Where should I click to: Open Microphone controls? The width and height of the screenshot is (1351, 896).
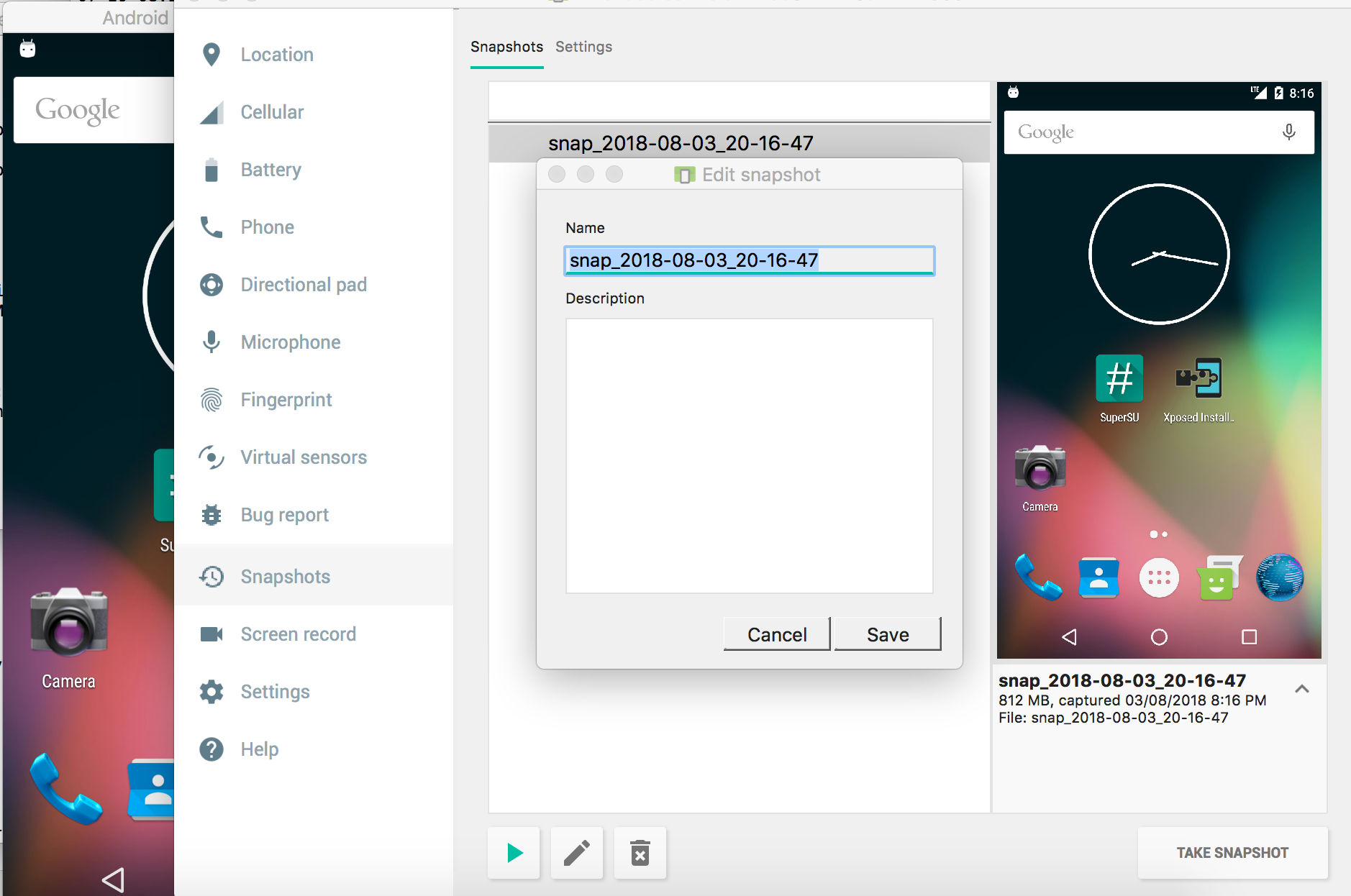291,342
